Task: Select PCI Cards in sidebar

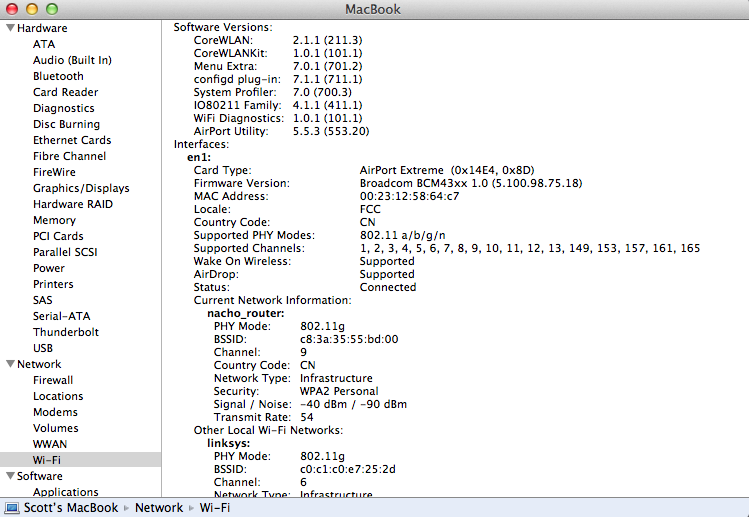Action: (58, 236)
